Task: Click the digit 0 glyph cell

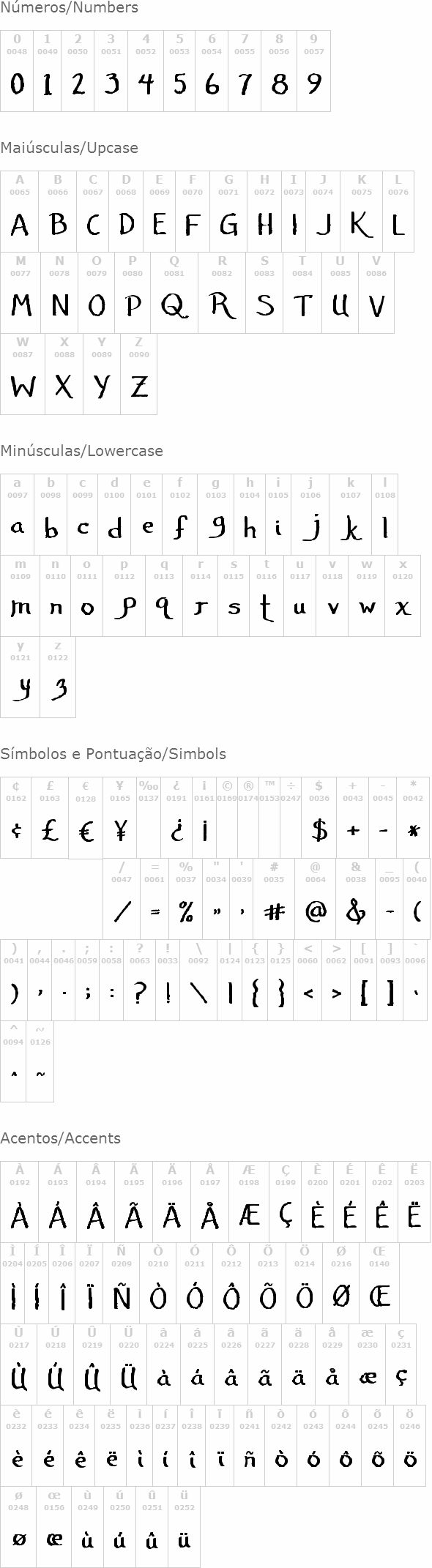Action: click(x=17, y=71)
